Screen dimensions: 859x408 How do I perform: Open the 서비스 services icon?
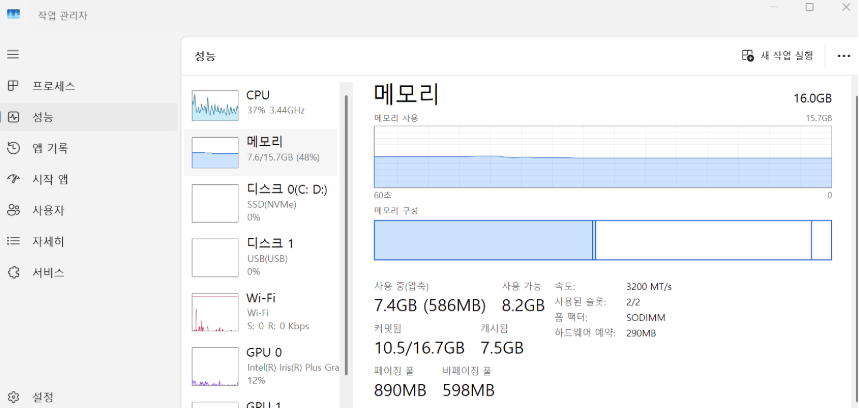pyautogui.click(x=13, y=272)
